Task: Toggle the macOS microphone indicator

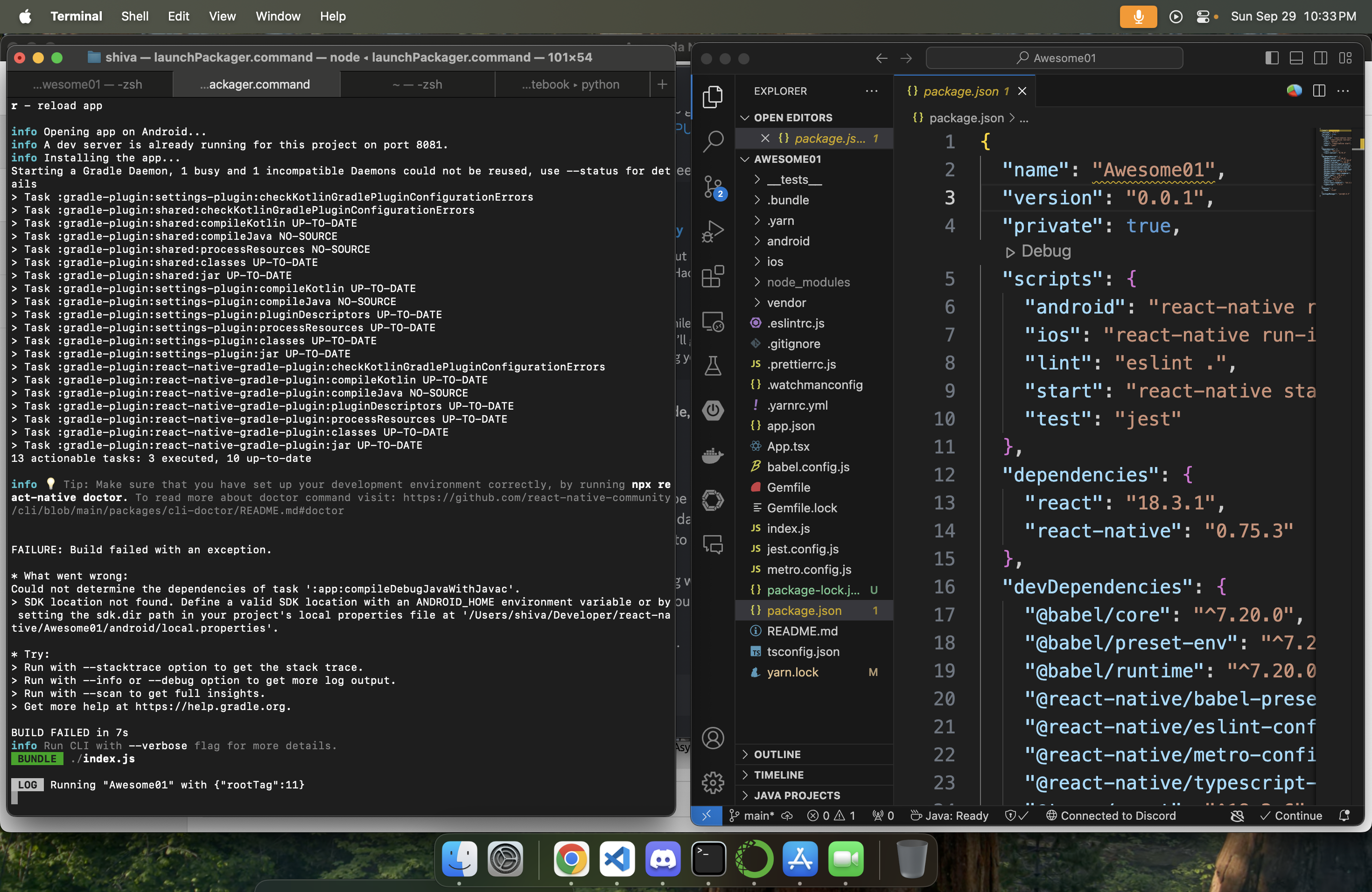Action: (1138, 16)
